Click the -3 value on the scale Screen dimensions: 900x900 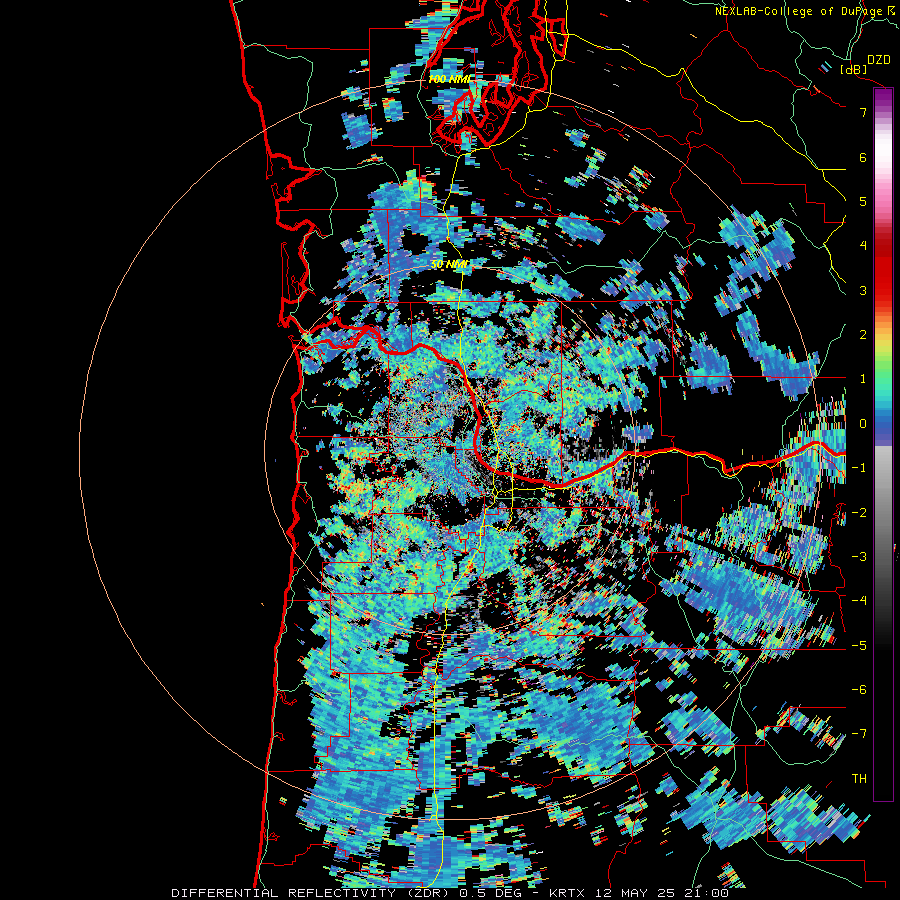coord(859,557)
